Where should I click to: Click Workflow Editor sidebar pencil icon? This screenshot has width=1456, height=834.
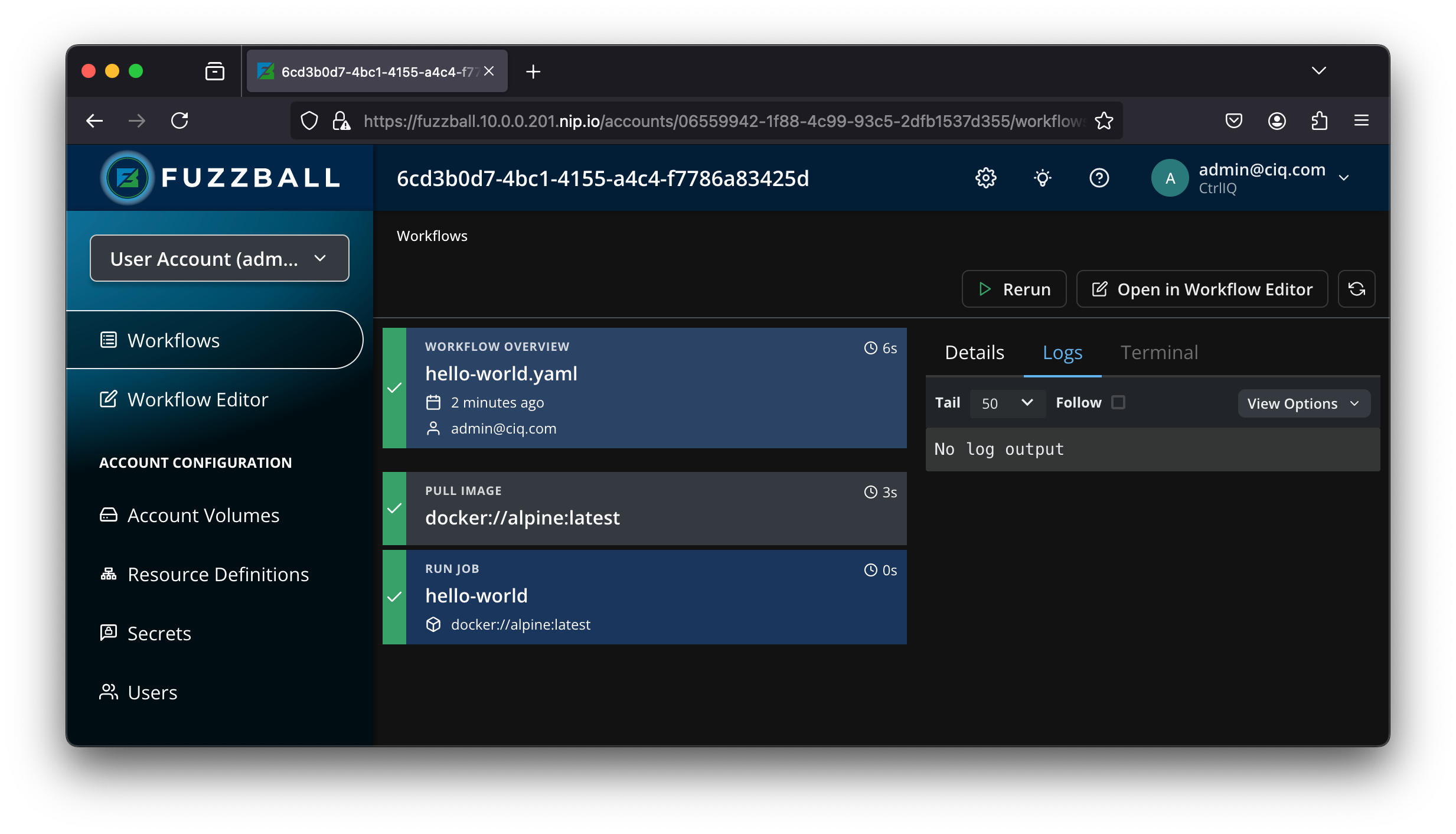pos(109,399)
